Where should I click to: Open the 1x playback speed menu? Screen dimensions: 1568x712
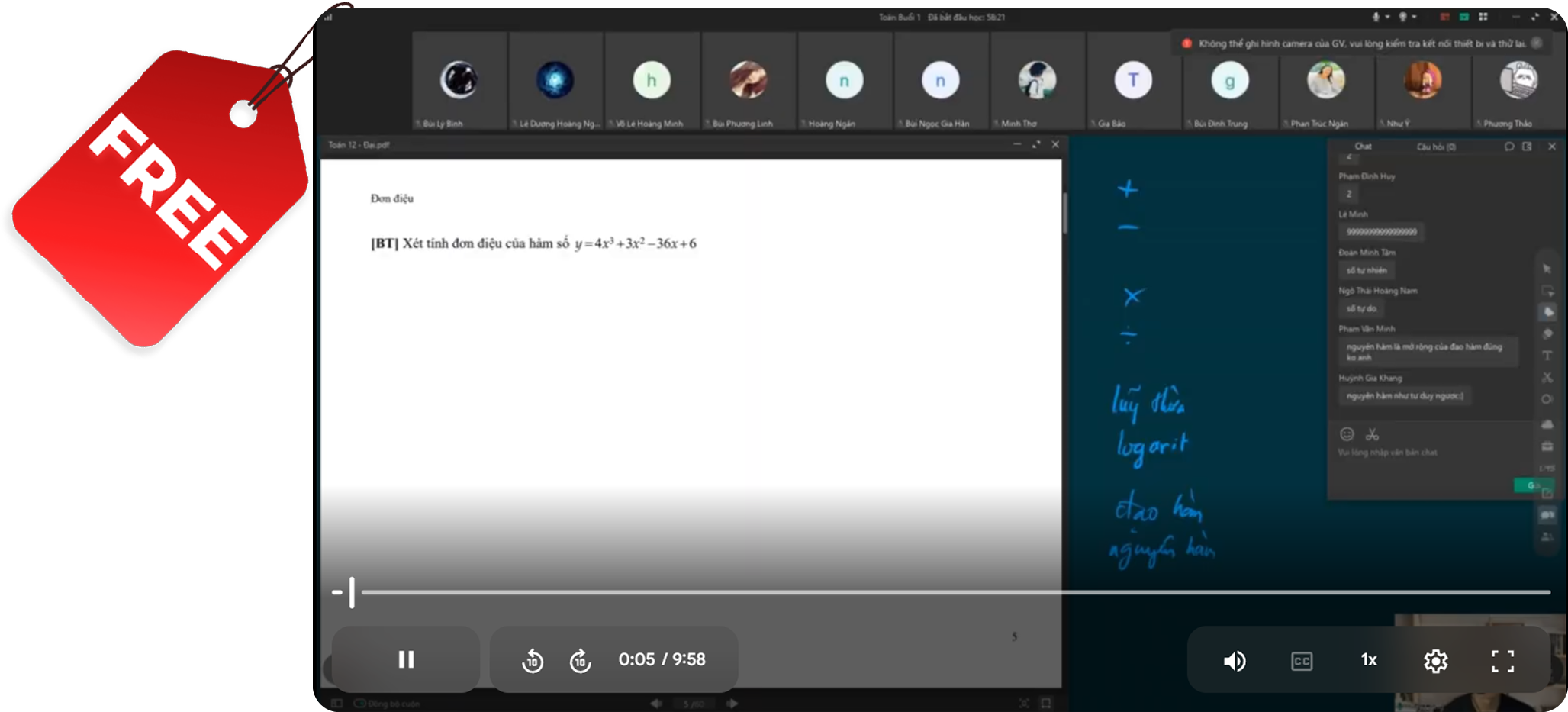tap(1369, 660)
